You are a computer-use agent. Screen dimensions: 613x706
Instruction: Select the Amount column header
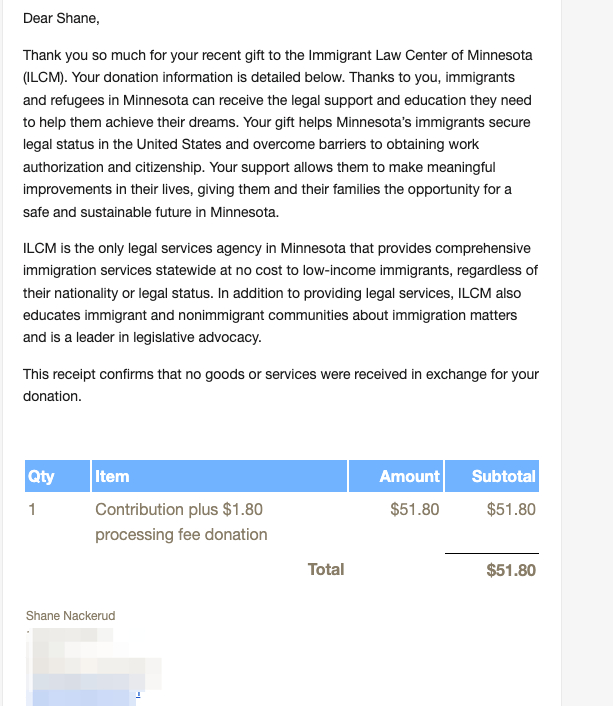click(x=409, y=476)
